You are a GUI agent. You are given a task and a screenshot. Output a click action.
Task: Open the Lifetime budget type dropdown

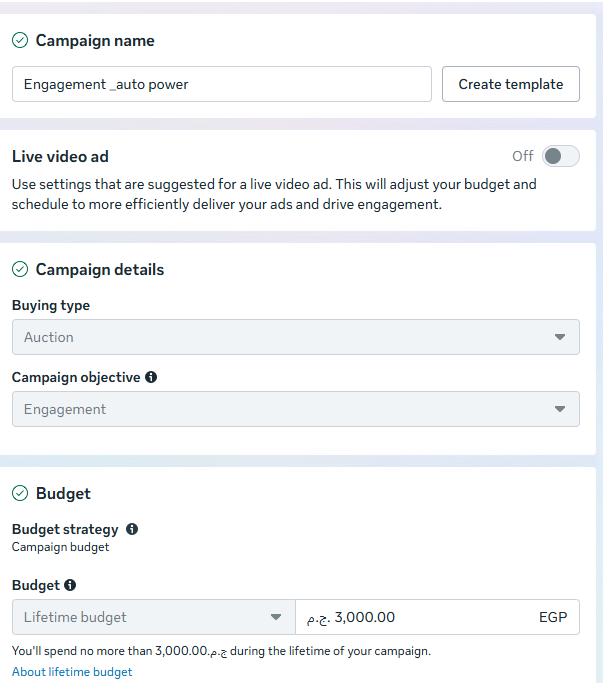tap(154, 617)
